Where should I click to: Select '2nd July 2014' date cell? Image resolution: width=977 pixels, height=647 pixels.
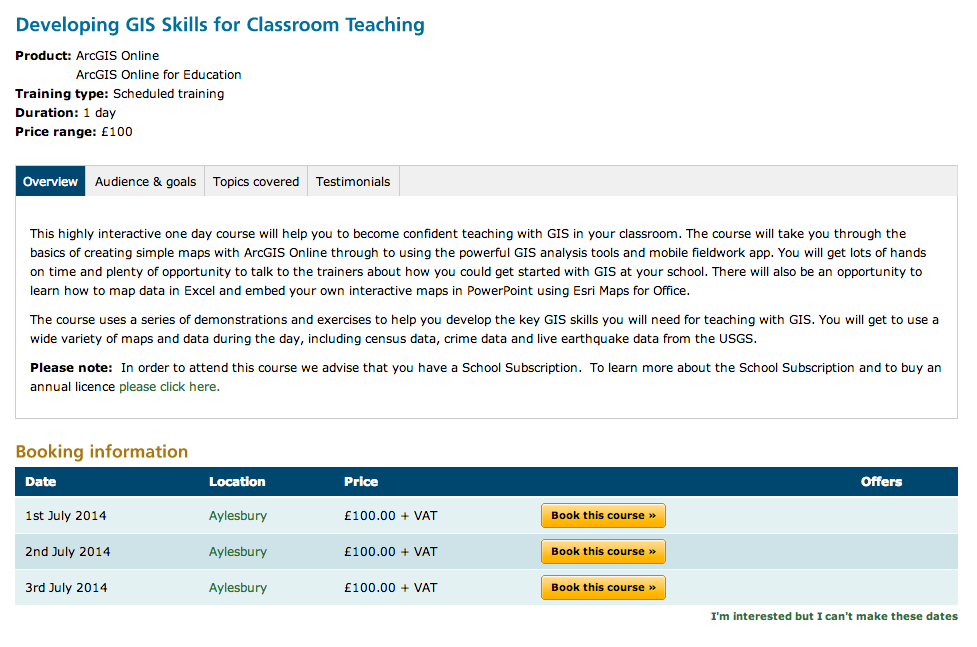pos(67,552)
